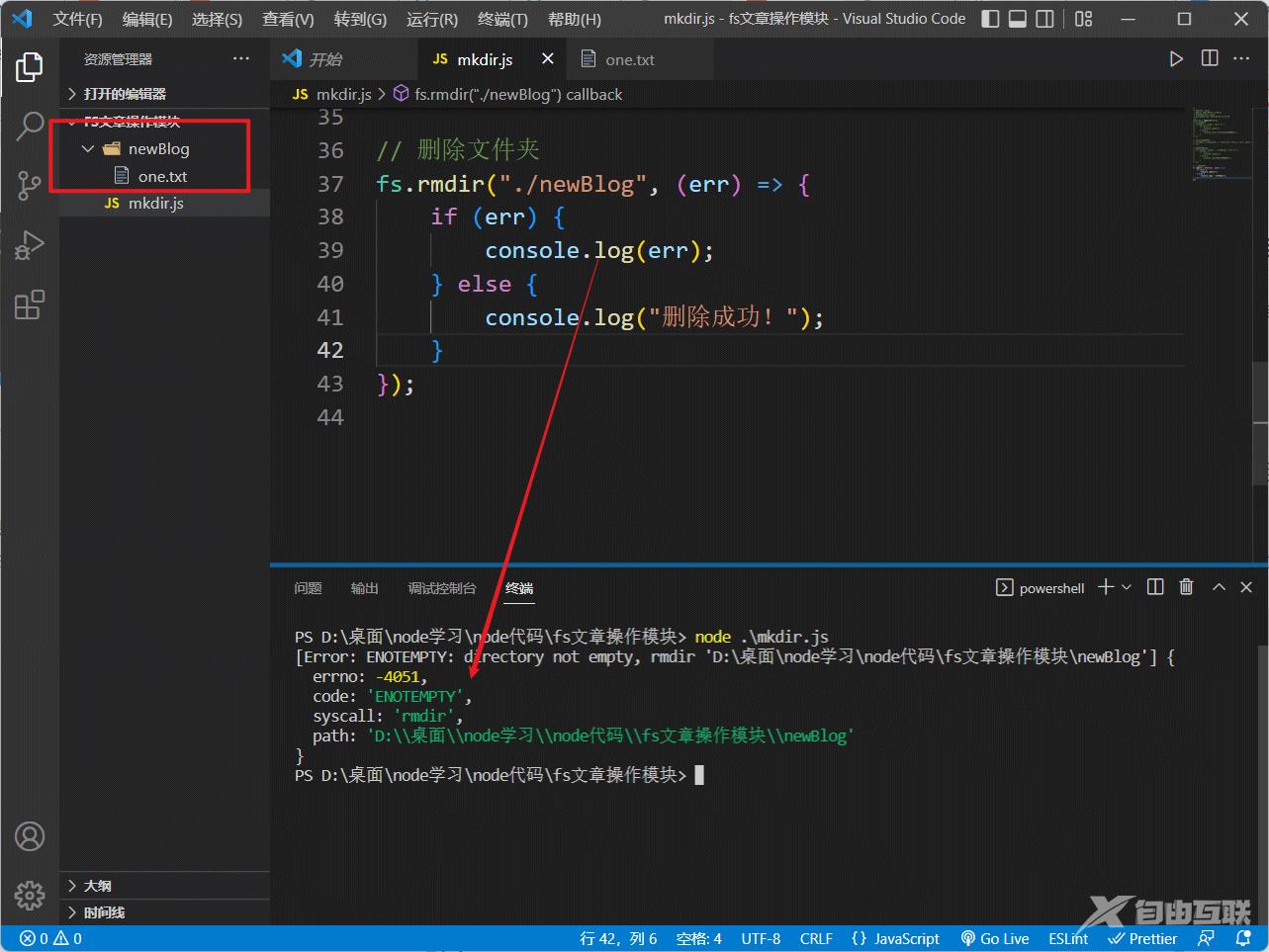
Task: Open the 查看(V) menu
Action: click(288, 19)
